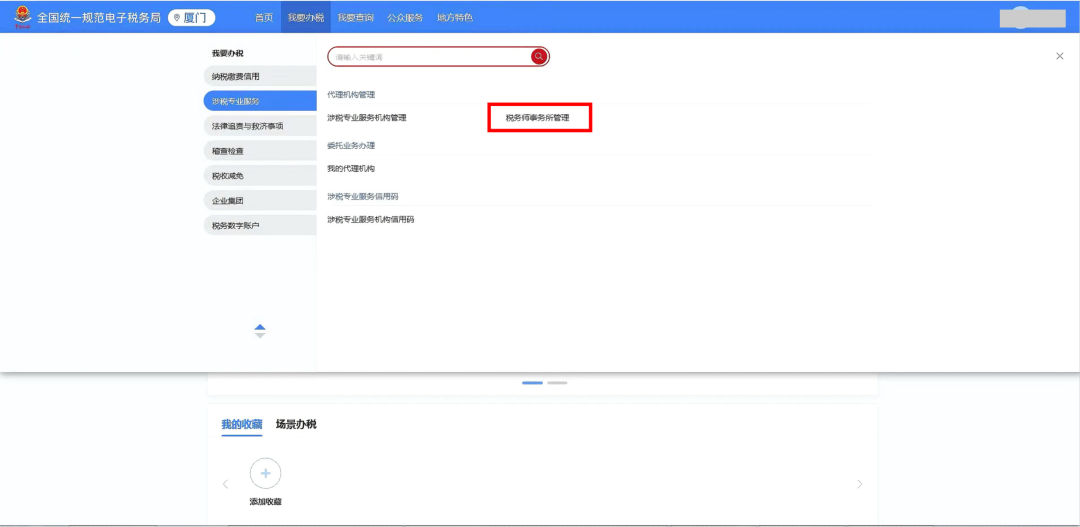The image size is (1080, 527).
Task: Click the up arrow under the sidebar
Action: pos(260,327)
